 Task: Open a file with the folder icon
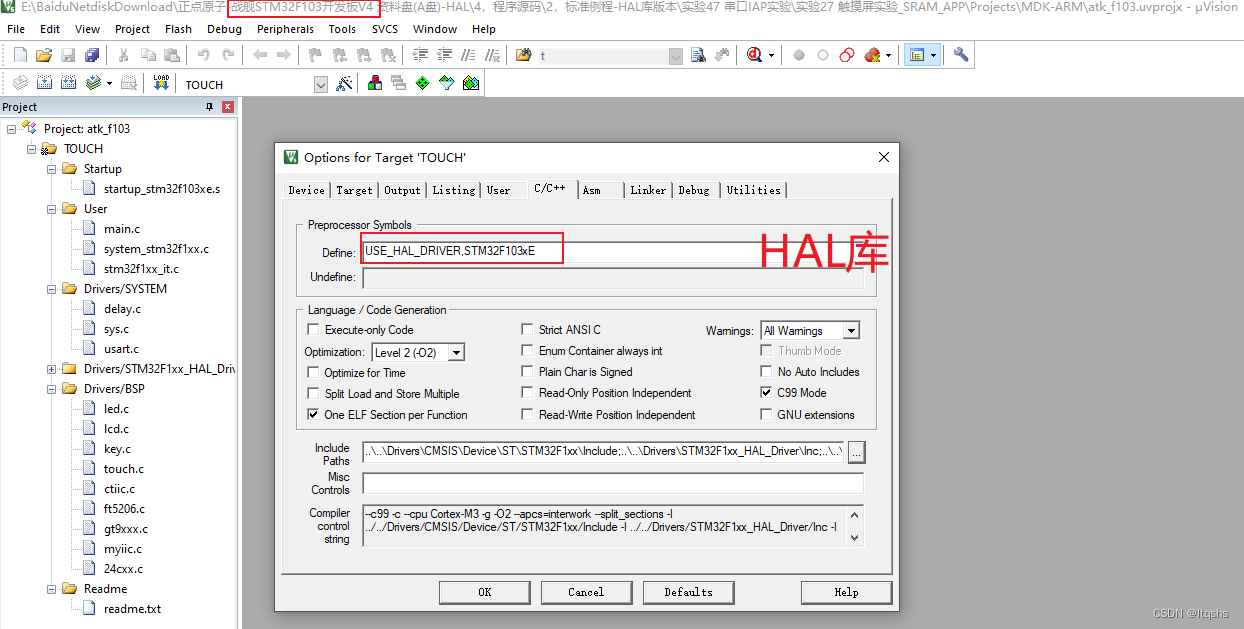44,55
